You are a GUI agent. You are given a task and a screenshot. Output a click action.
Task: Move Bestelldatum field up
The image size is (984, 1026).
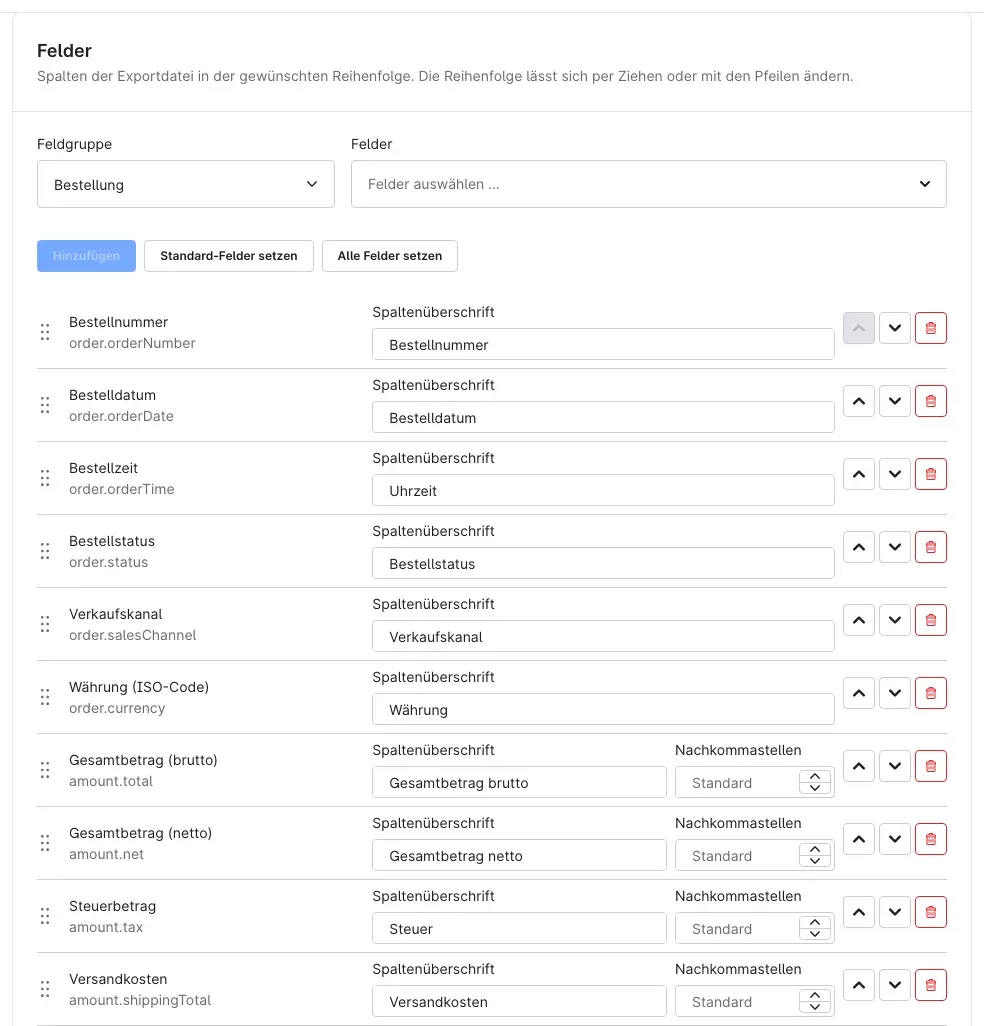pyautogui.click(x=858, y=401)
